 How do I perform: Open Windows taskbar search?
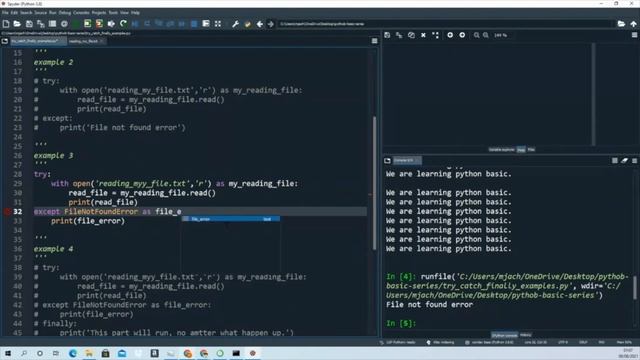tap(24, 353)
